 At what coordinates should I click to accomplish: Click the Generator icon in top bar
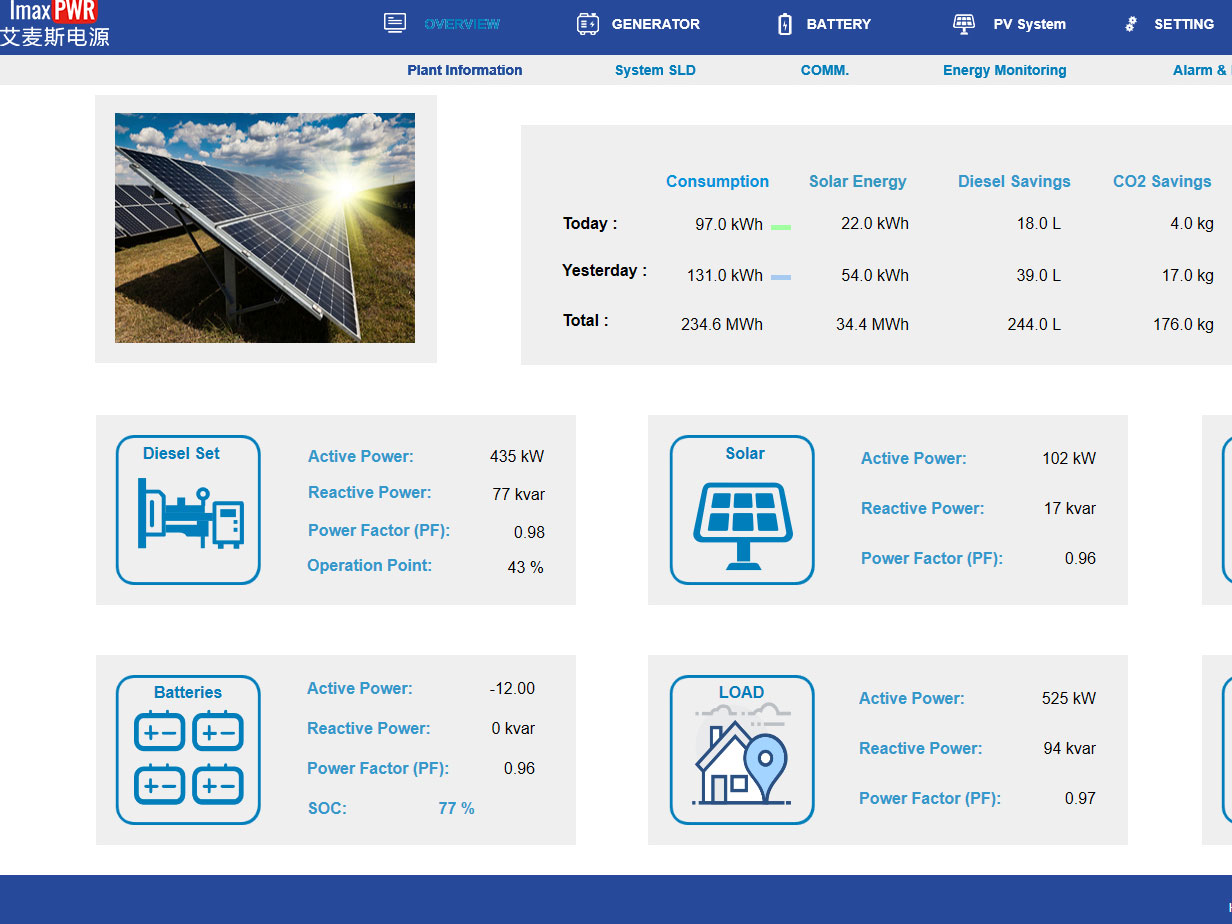click(x=588, y=24)
